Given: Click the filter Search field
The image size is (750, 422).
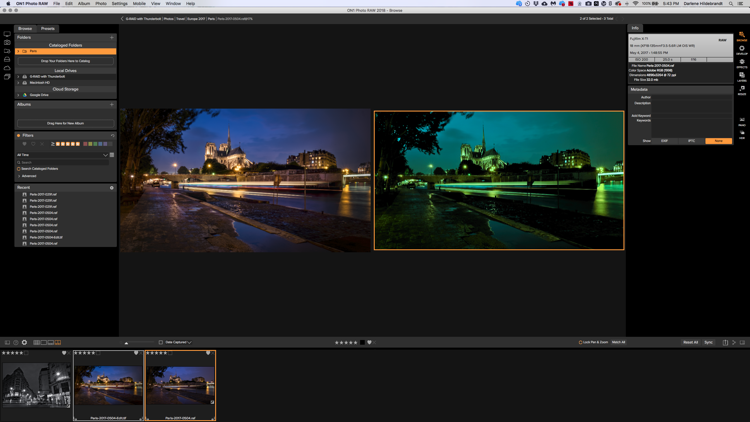Looking at the screenshot, I should pyautogui.click(x=62, y=163).
